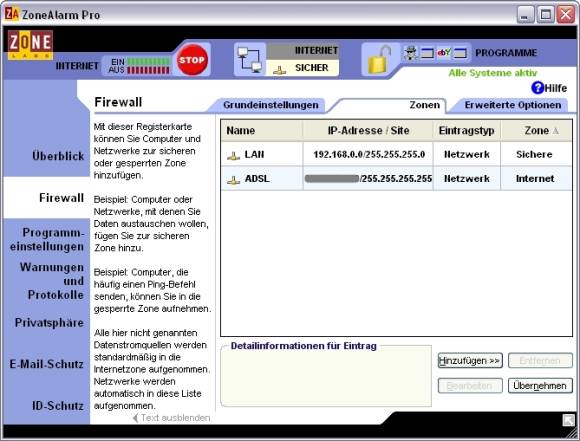Click Text ausblenden link

(172, 418)
